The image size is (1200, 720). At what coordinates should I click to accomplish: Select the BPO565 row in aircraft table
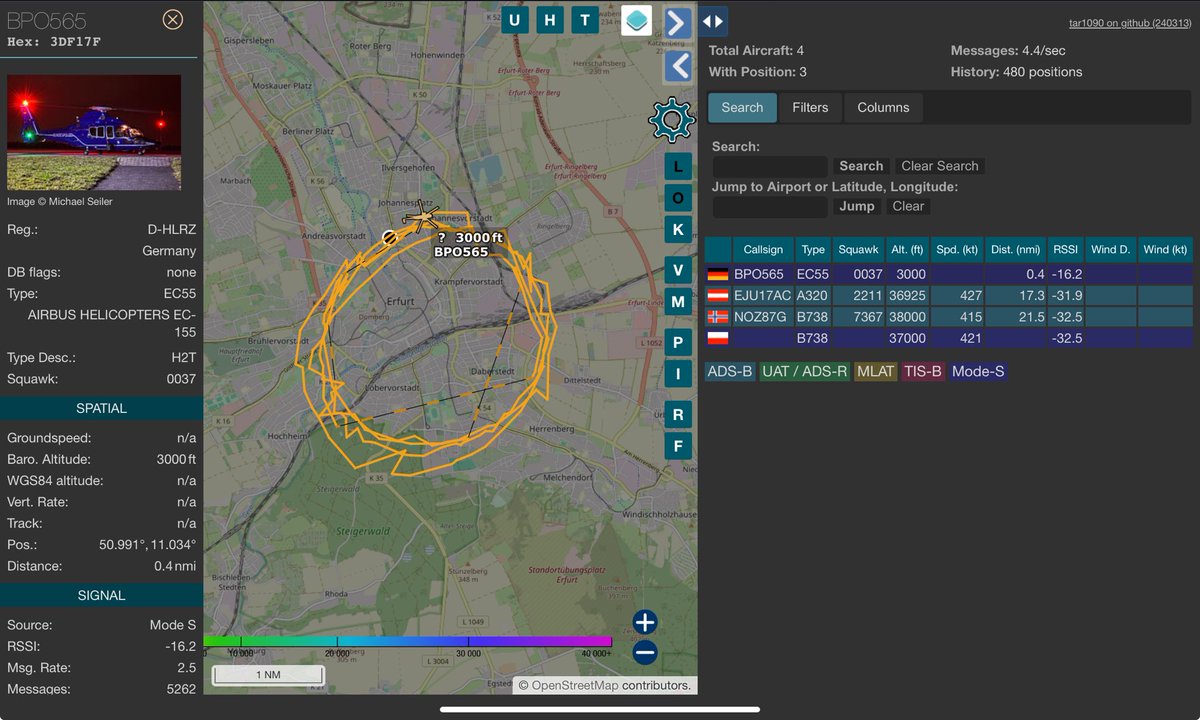point(949,274)
